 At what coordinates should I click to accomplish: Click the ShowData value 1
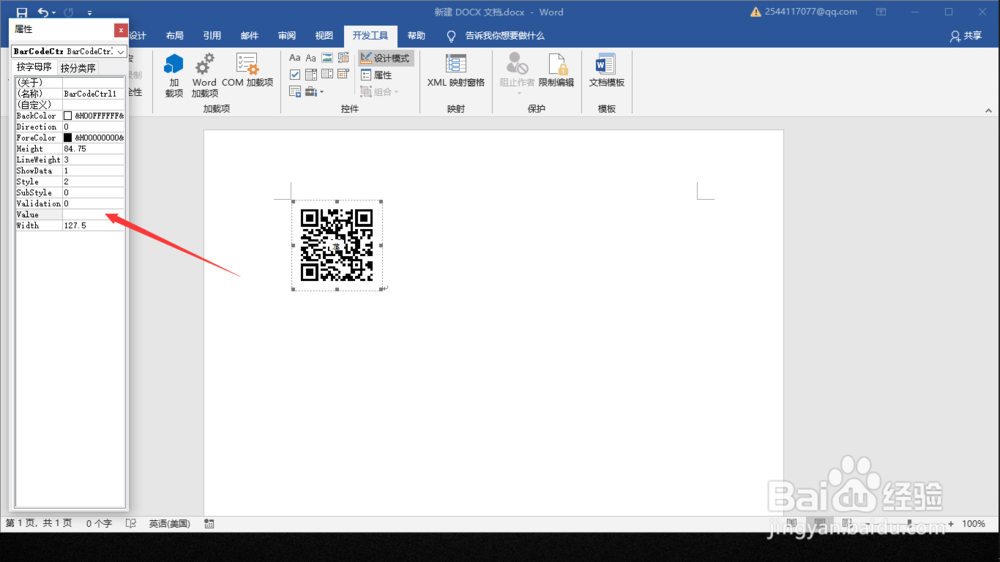tap(93, 171)
